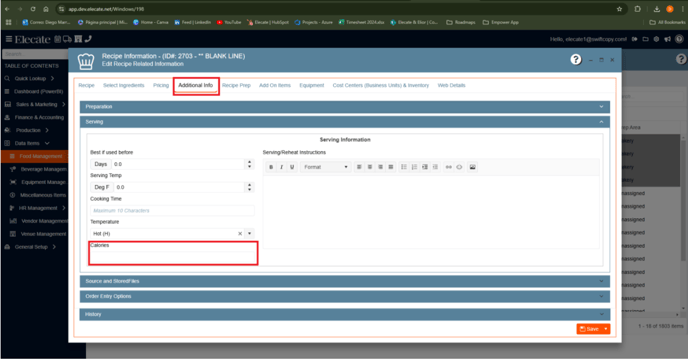Screen dimensions: 688x360
Task: Justify text in instructions editor
Action: (x=391, y=167)
